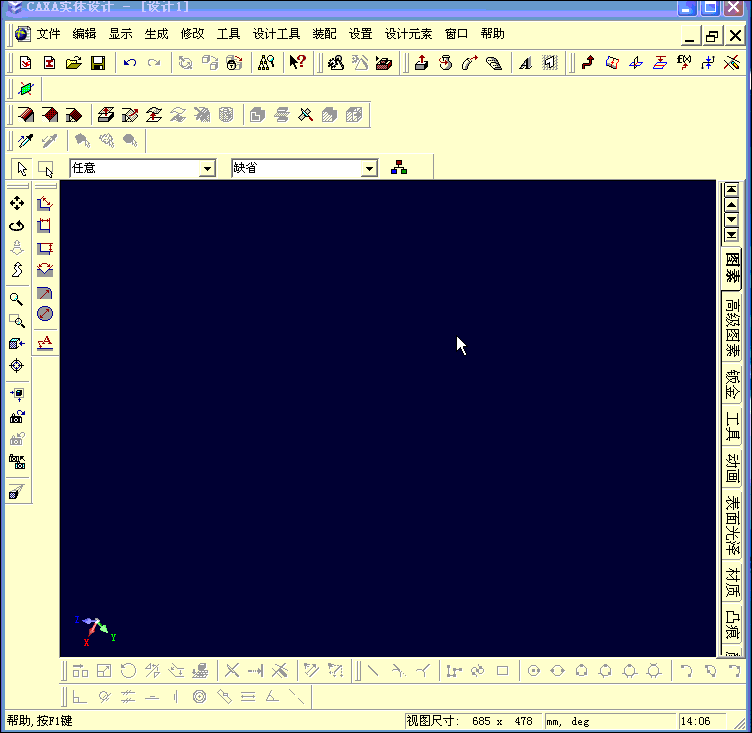The image size is (752, 733).
Task: Click the new design document icon
Action: pos(25,63)
